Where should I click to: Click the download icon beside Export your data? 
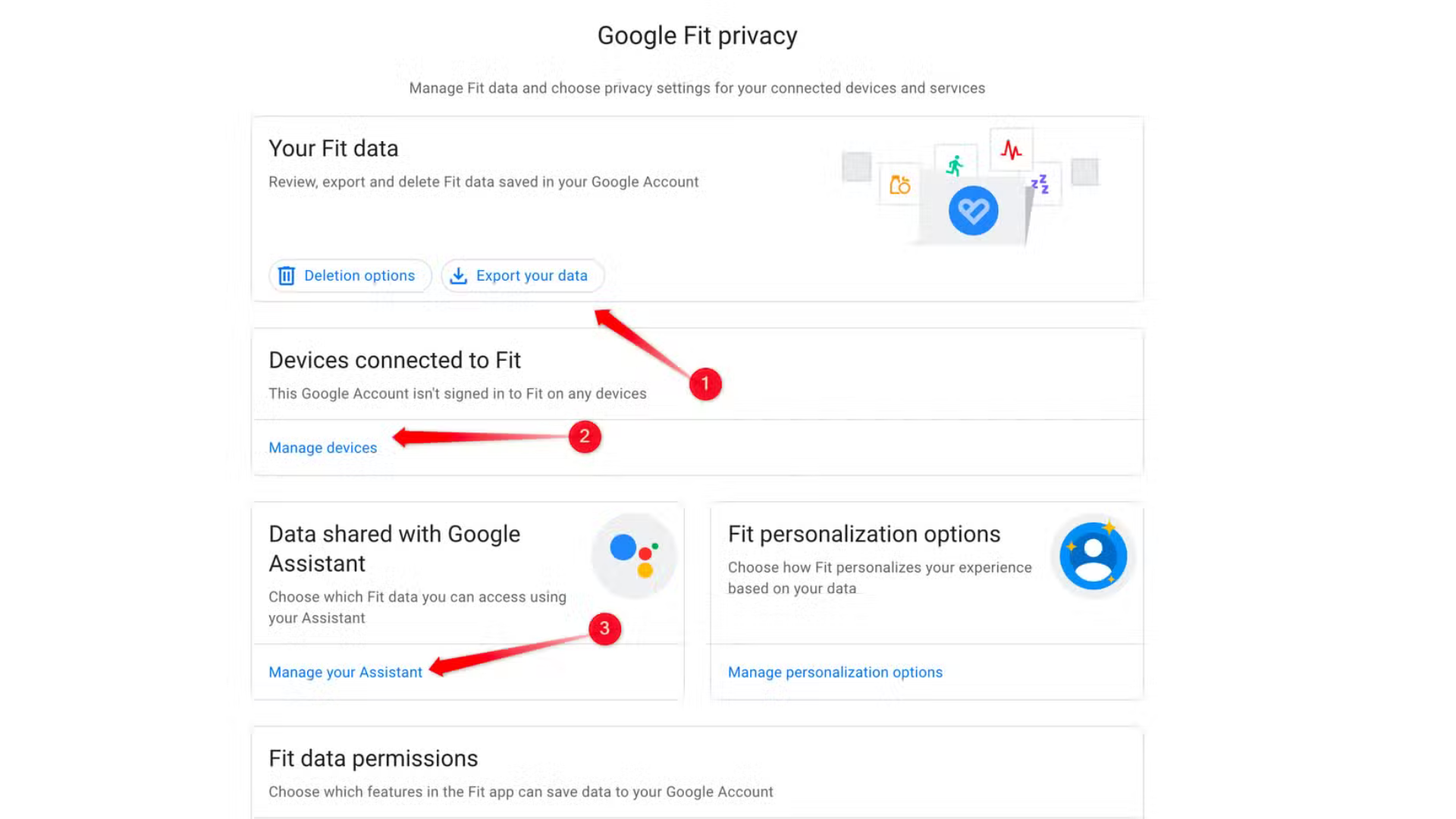coord(459,276)
